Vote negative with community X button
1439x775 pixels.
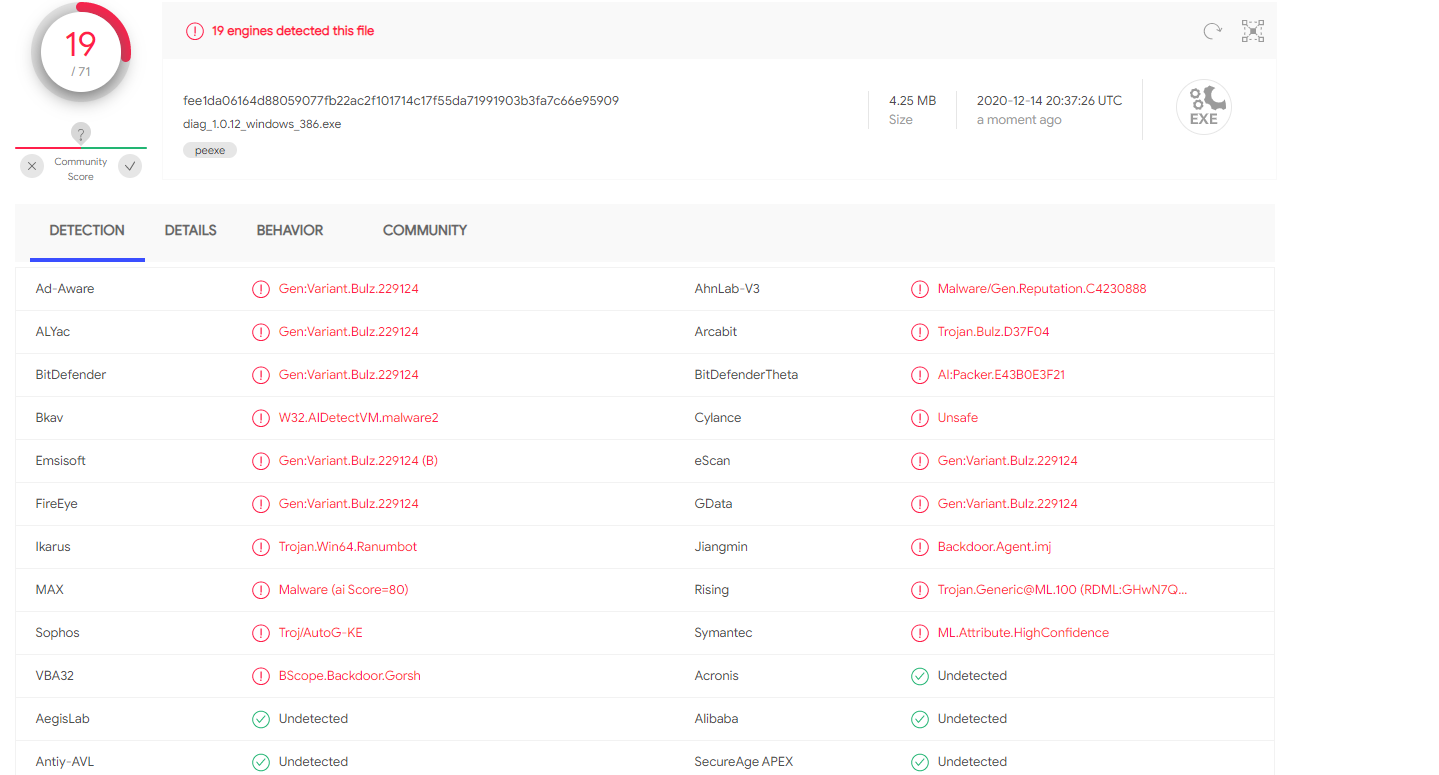coord(32,167)
